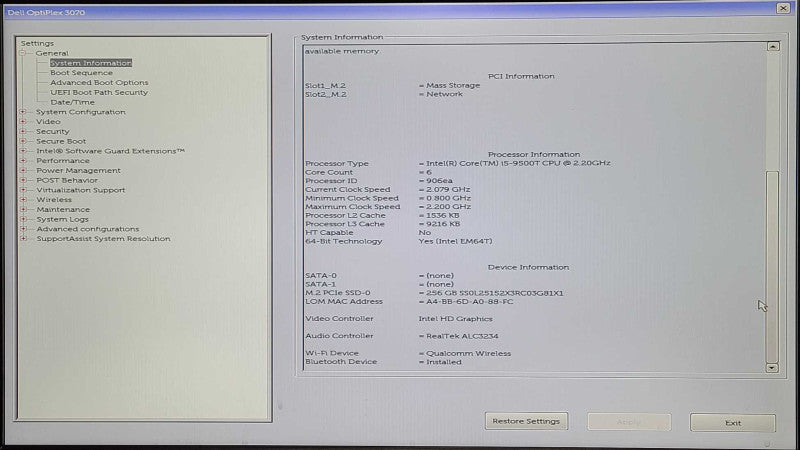Click the Intel HD Graphics entry
The image size is (800, 450).
click(456, 319)
